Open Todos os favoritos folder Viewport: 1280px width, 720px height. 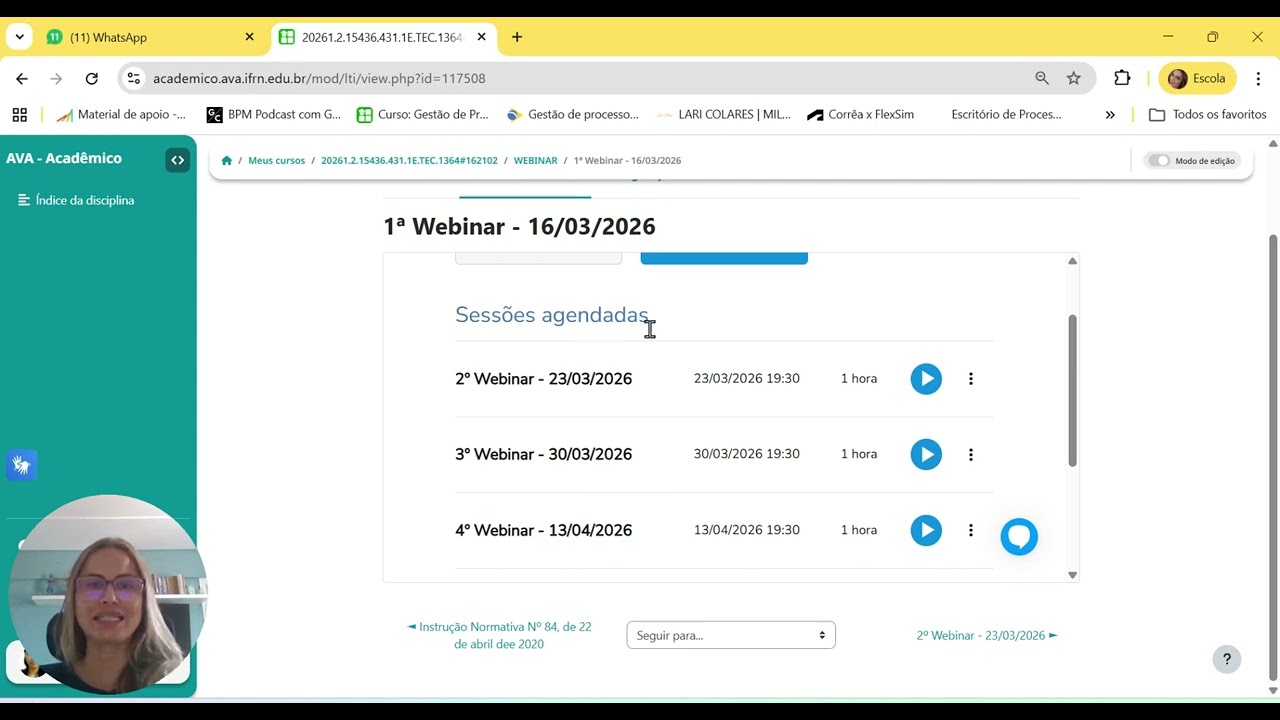point(1208,114)
